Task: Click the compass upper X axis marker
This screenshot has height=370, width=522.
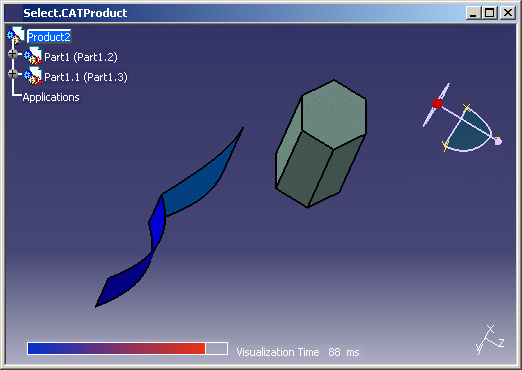Action: [x=467, y=107]
